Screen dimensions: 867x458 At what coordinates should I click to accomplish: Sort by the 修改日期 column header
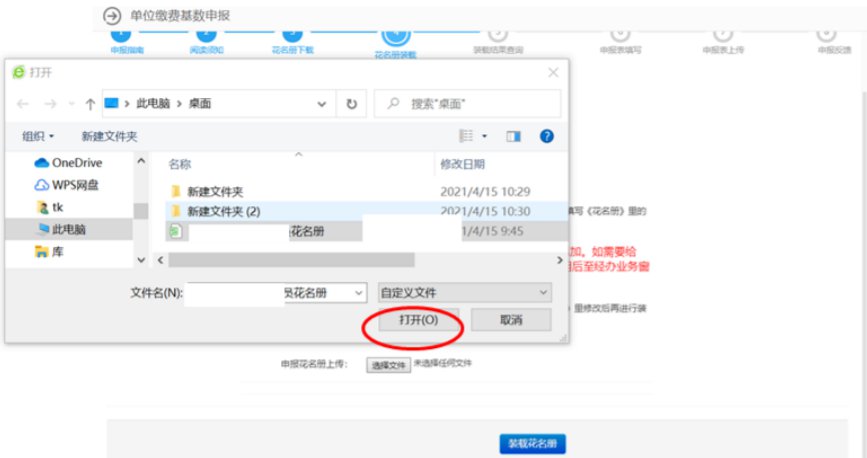(x=462, y=164)
